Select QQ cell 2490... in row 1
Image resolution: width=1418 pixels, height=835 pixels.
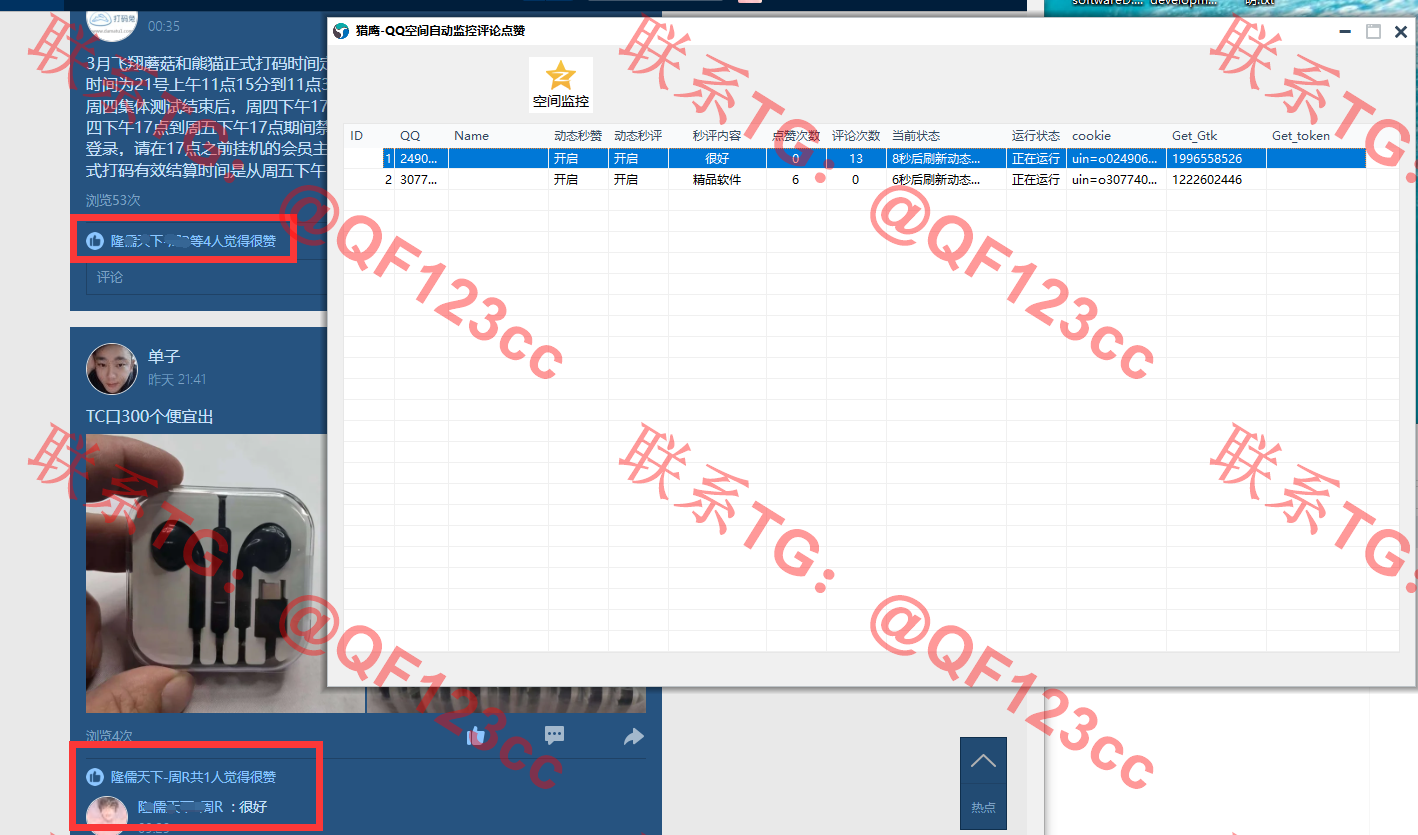point(421,159)
